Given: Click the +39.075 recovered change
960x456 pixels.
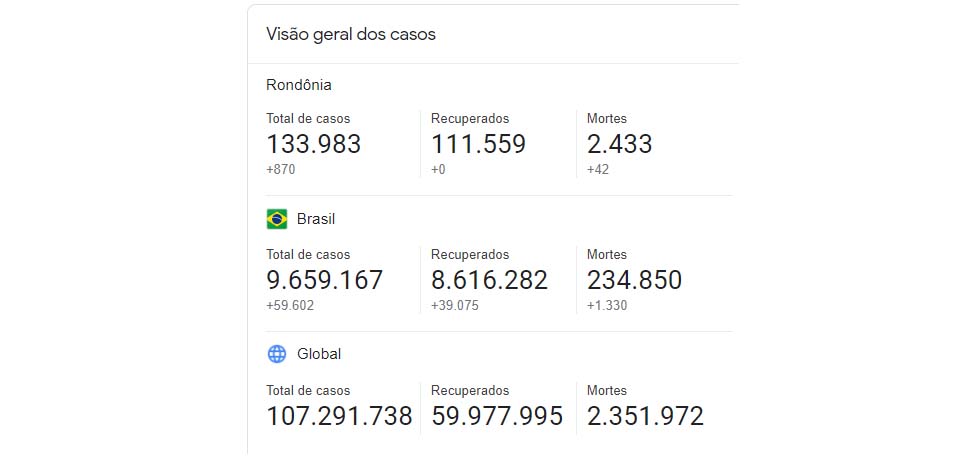Looking at the screenshot, I should (455, 306).
